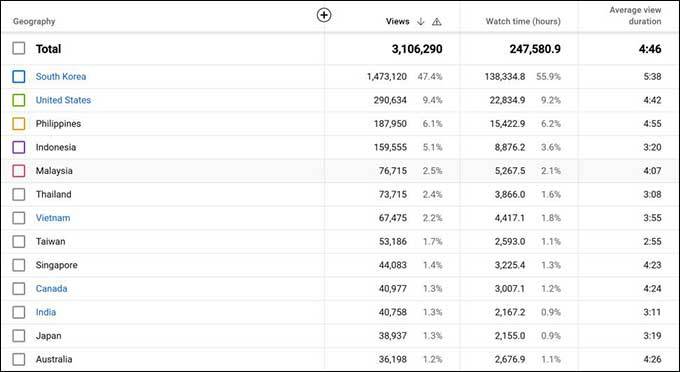
Task: Open the South Korea geography link
Action: [61, 77]
